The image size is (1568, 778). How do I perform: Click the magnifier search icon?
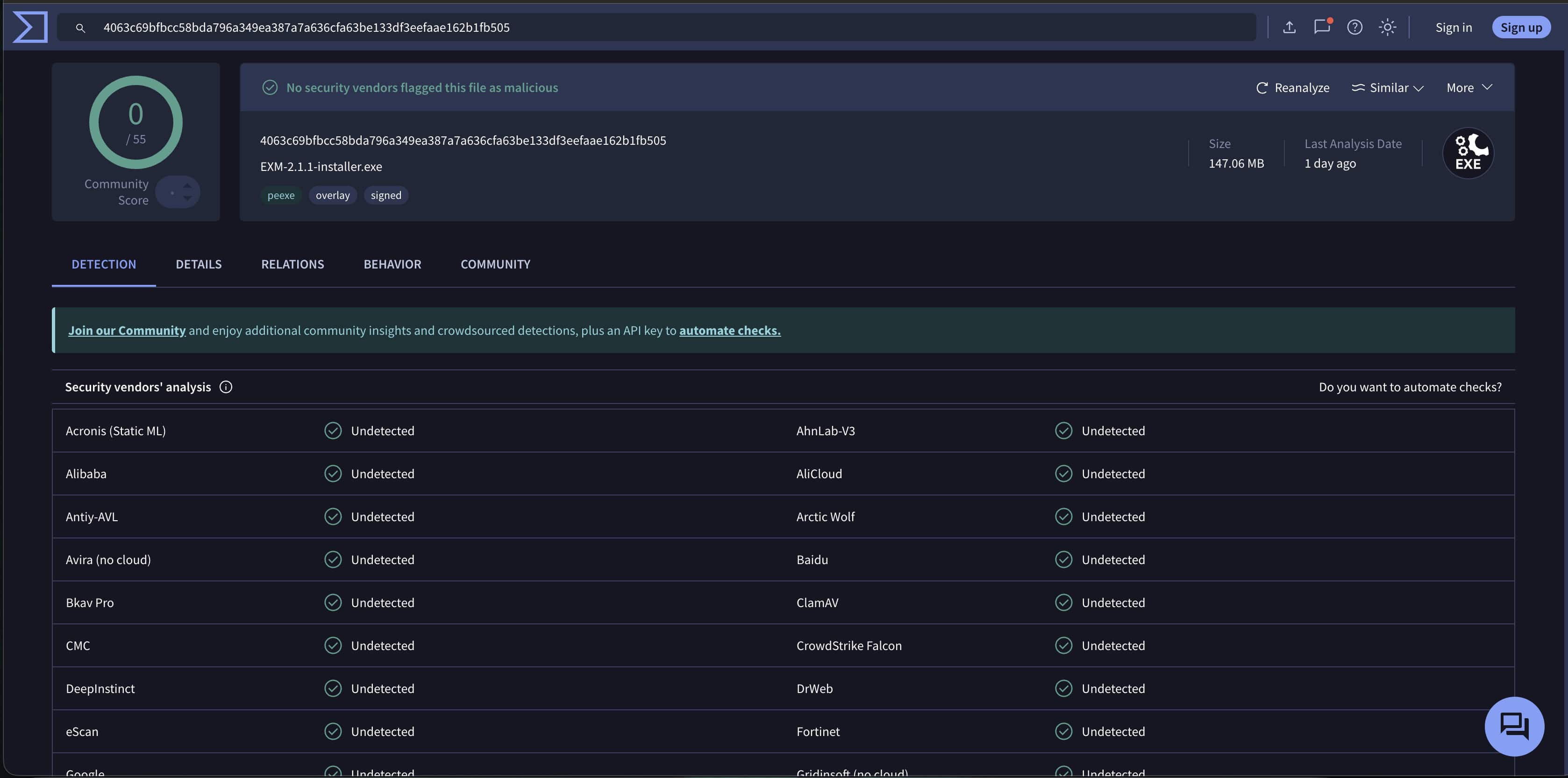coord(80,28)
